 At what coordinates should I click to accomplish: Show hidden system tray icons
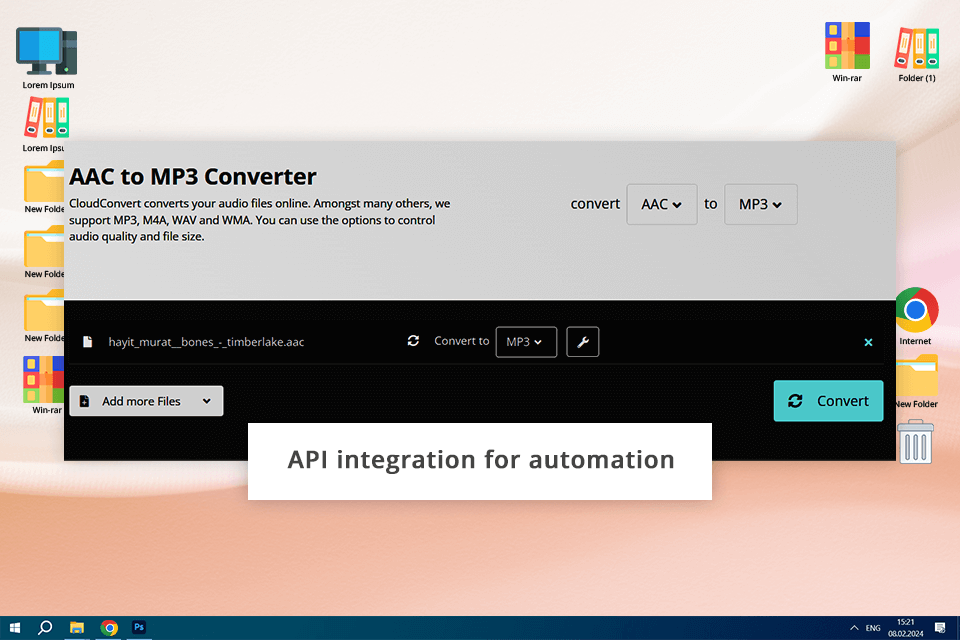[x=854, y=628]
